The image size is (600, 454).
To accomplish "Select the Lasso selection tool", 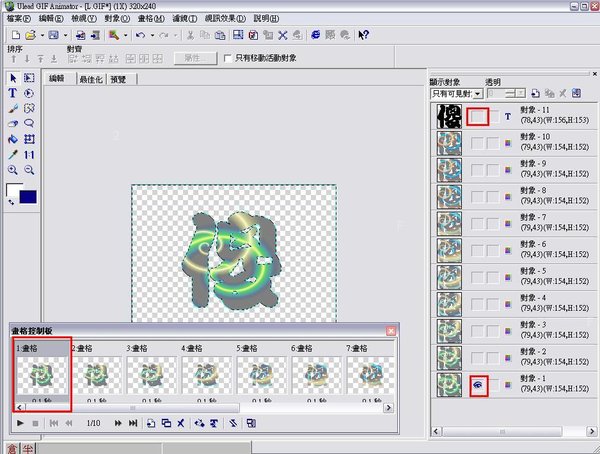I will pyautogui.click(x=29, y=123).
